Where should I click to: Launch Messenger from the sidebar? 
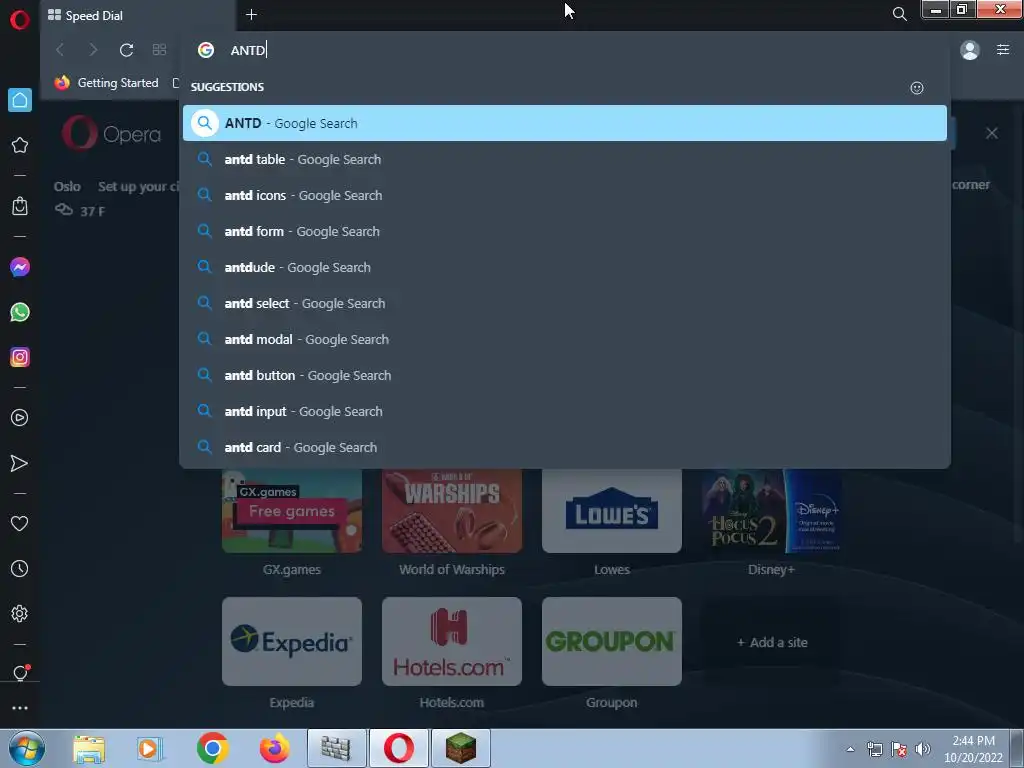tap(20, 267)
